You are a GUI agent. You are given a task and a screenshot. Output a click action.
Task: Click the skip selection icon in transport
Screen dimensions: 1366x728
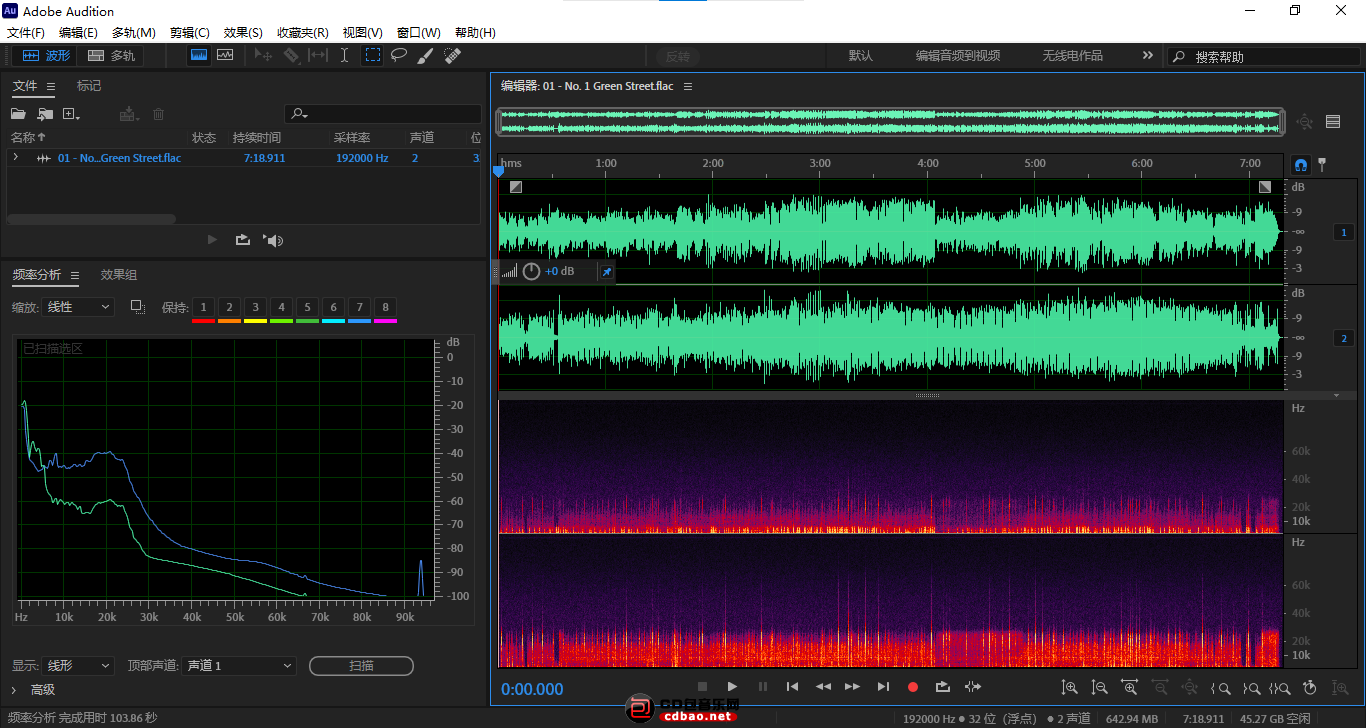pos(973,687)
